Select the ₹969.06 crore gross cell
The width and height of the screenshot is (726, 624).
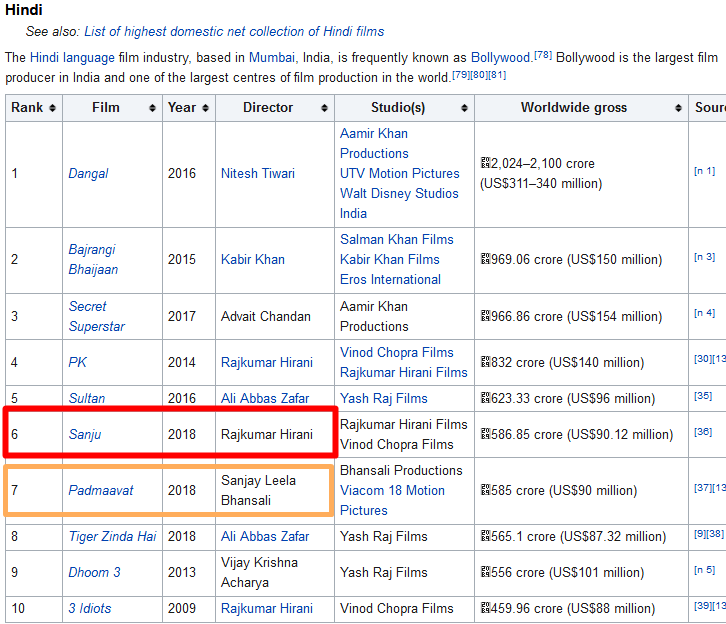[x=581, y=260]
